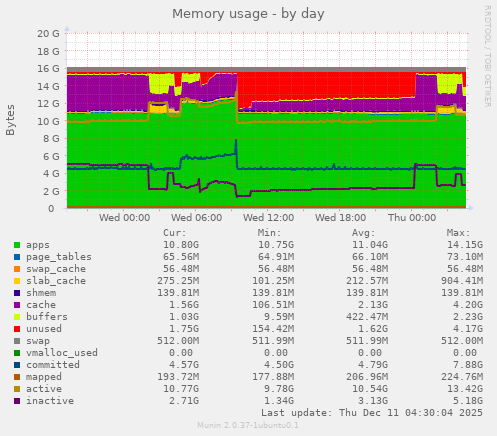This screenshot has width=497, height=436.
Task: Click the blue page_tables legend swatch
Action: click(x=17, y=257)
